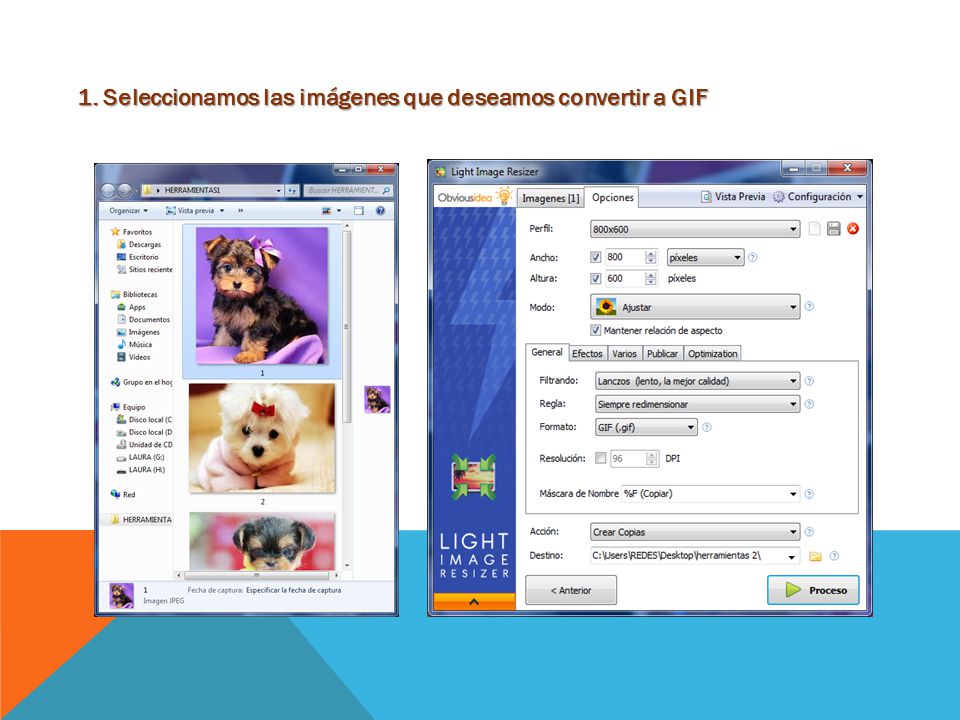Viewport: 960px width, 720px height.
Task: Refresh the HERRAMIENTAS1 folder in Explorer
Action: (292, 190)
